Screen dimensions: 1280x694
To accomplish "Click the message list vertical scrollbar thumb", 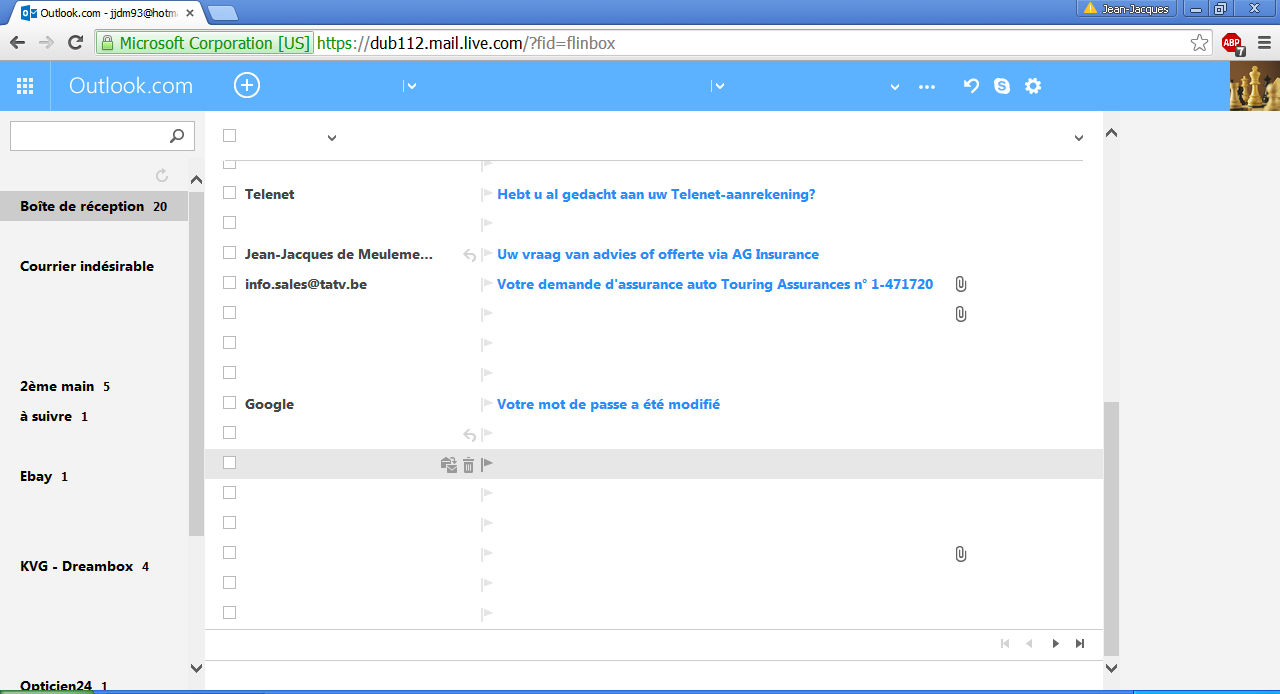I will (x=1111, y=528).
